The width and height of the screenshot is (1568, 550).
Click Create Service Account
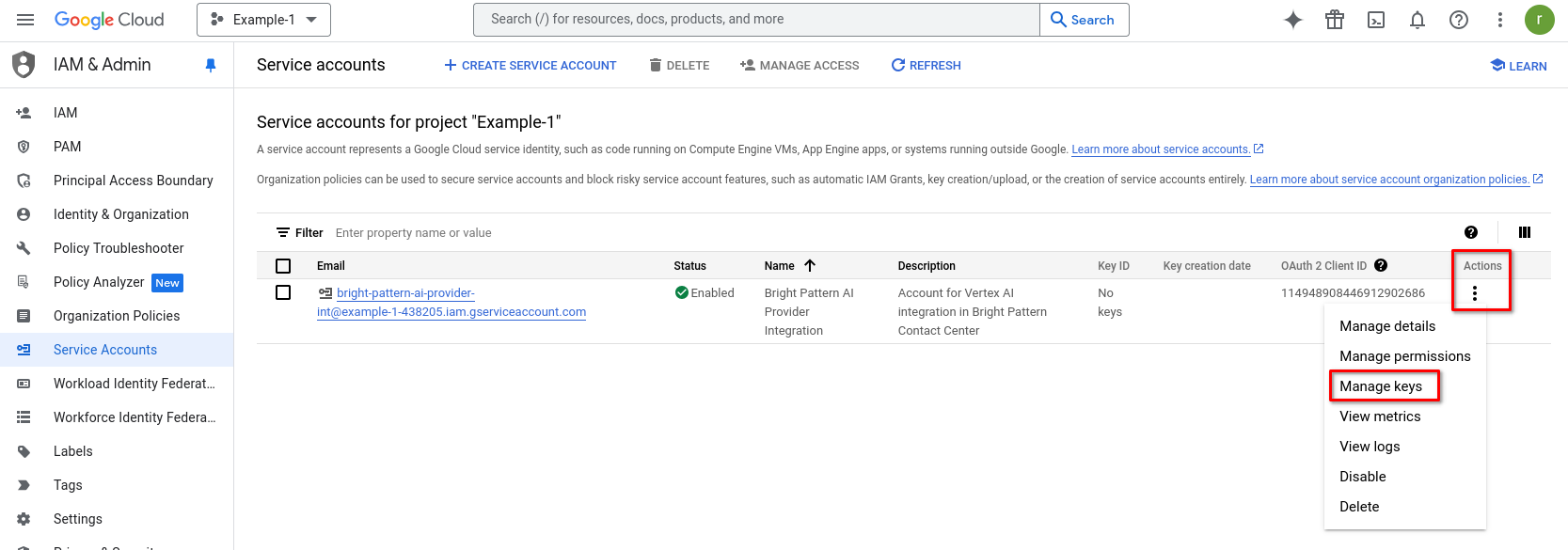click(x=531, y=66)
